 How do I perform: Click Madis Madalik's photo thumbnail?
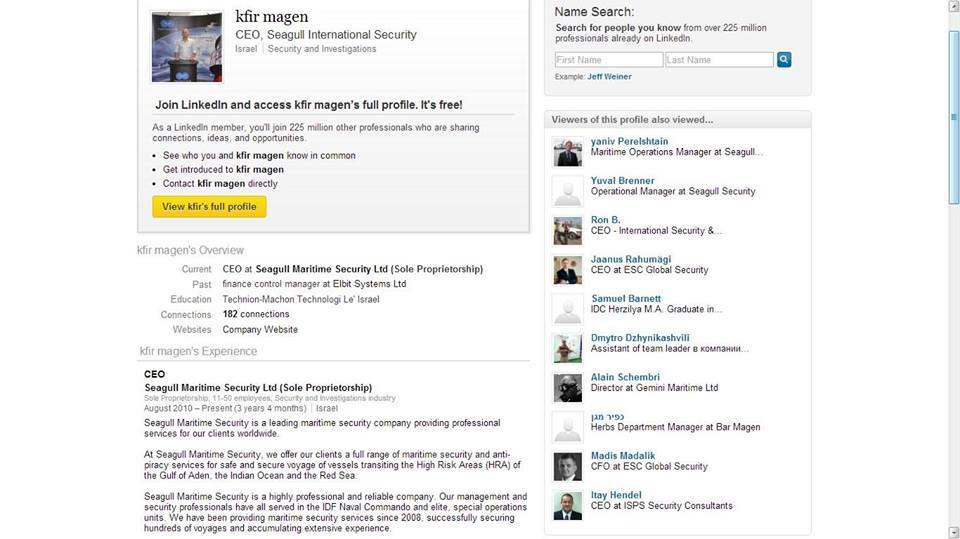tap(567, 466)
